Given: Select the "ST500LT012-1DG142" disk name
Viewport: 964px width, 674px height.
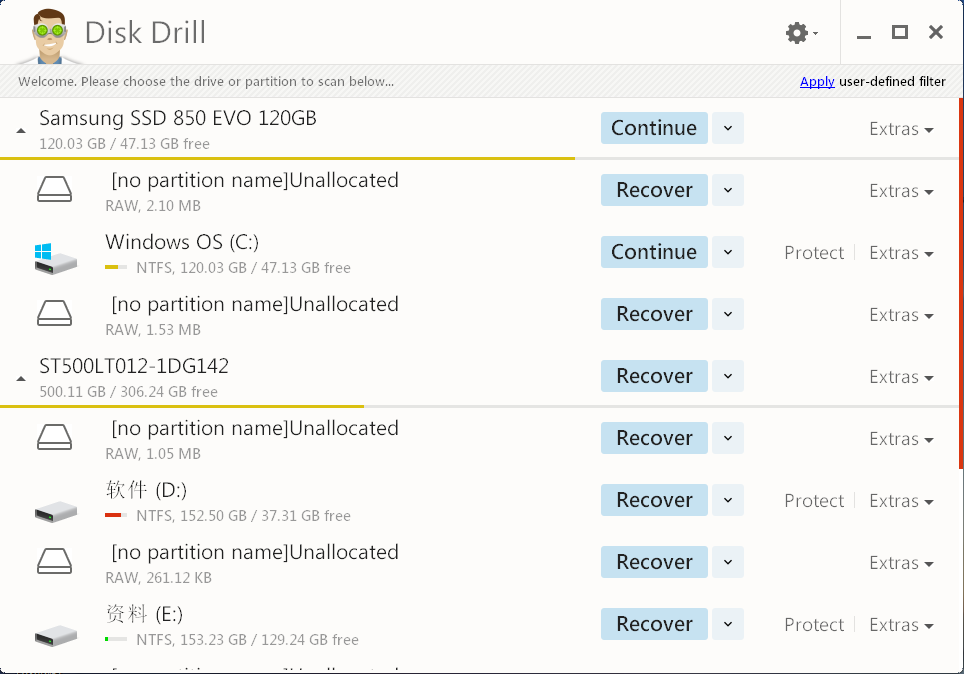Looking at the screenshot, I should (134, 366).
